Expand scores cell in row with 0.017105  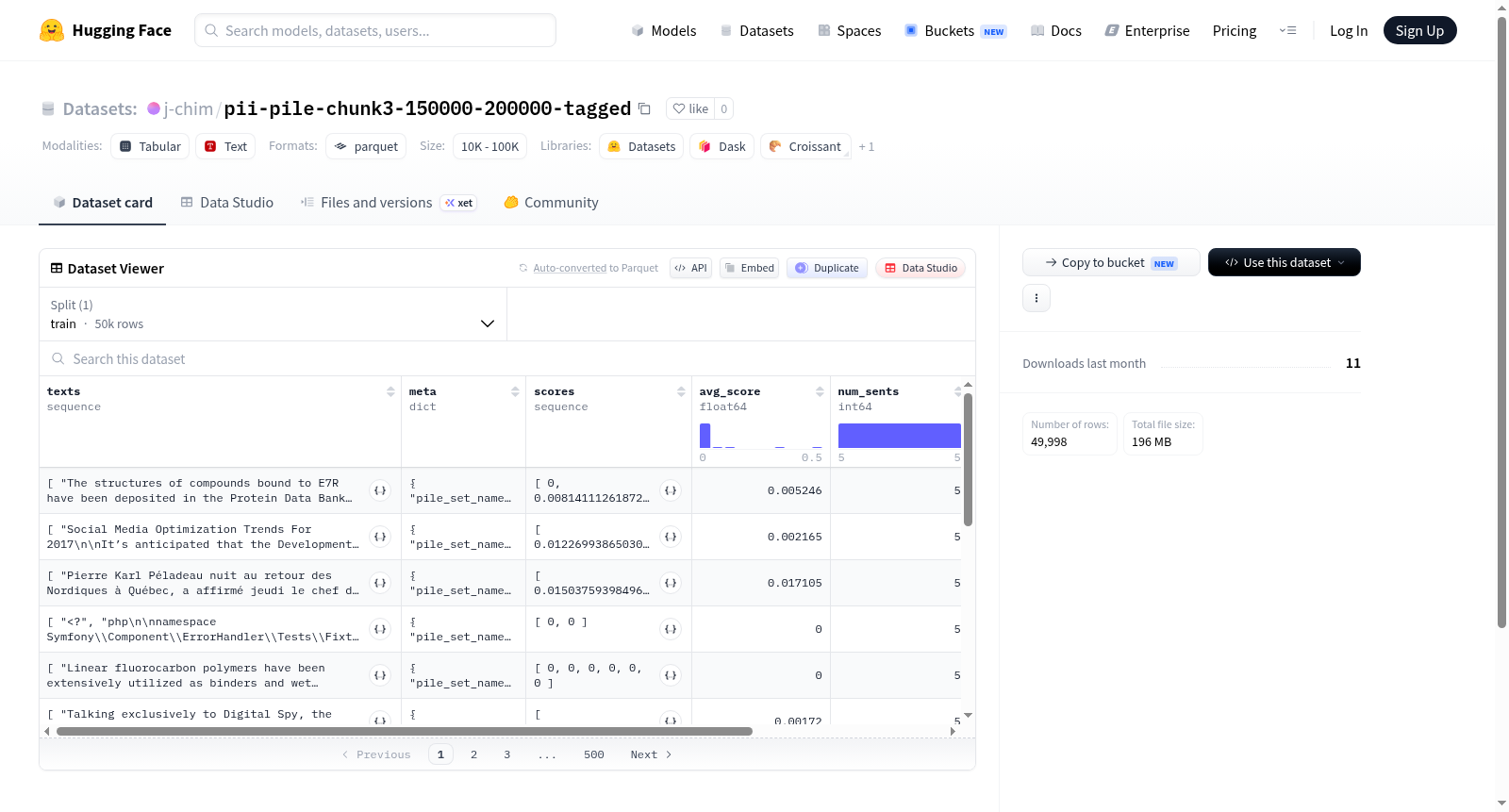[671, 583]
